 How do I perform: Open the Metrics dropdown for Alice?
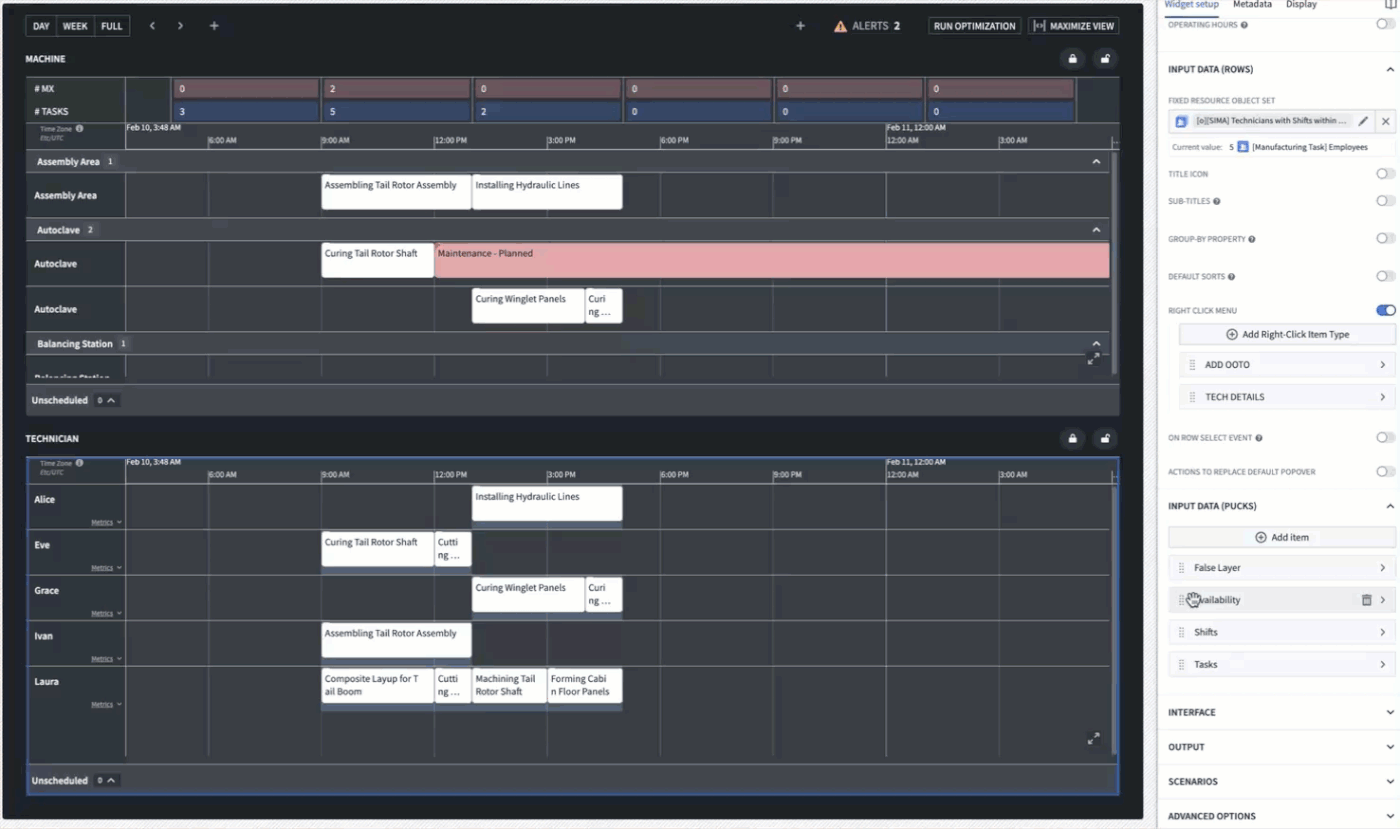pos(107,522)
